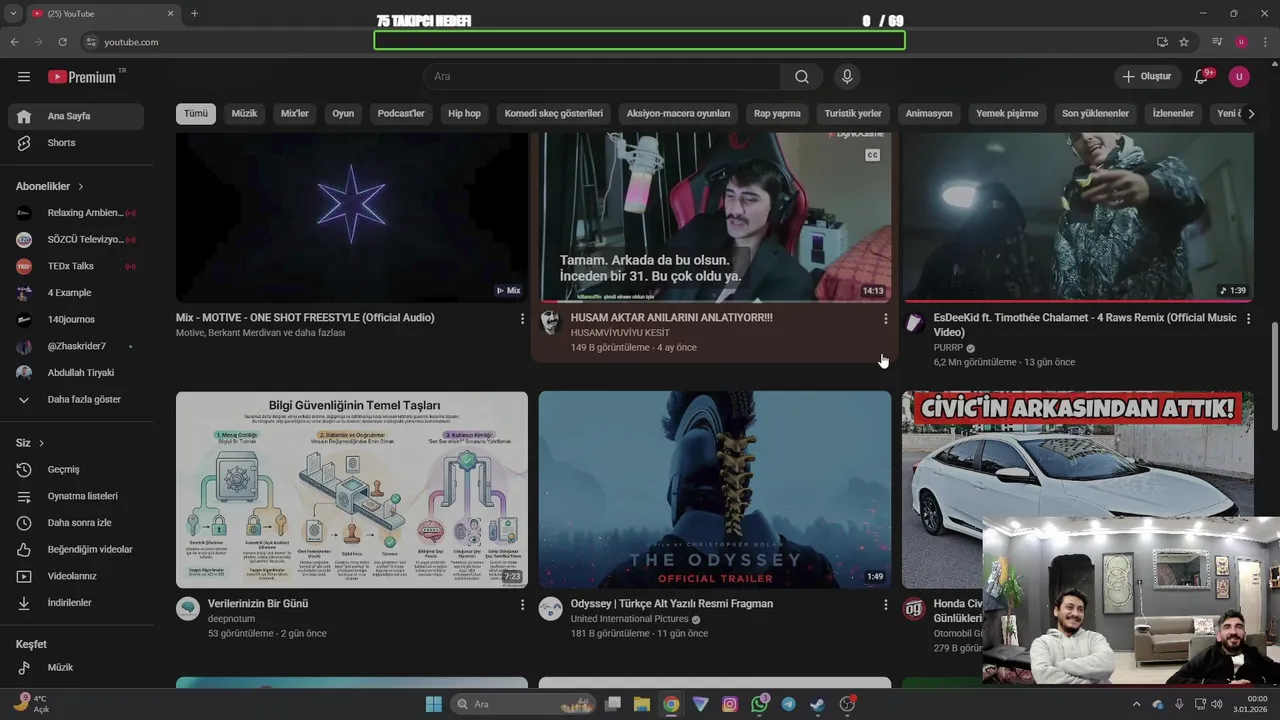Bookmark this page with the star
Viewport: 1280px width, 720px height.
click(1184, 42)
